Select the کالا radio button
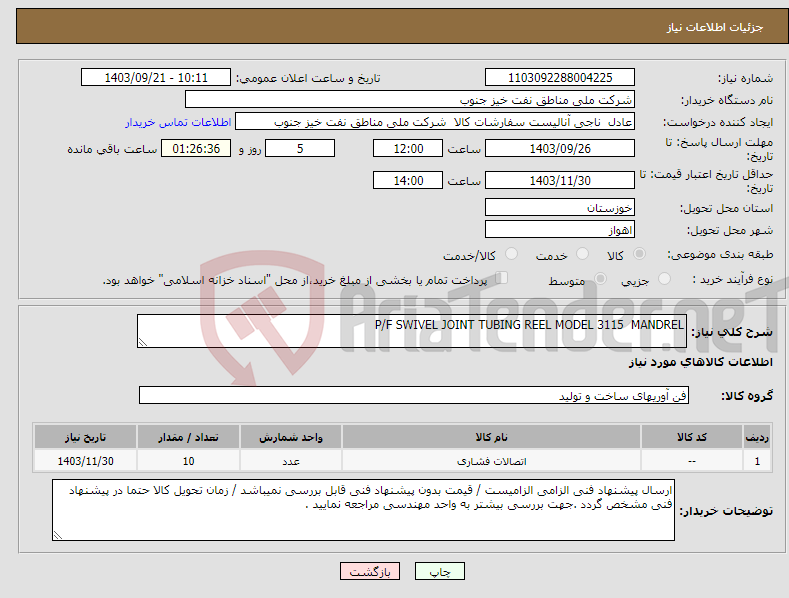789x598 pixels. pyautogui.click(x=639, y=254)
